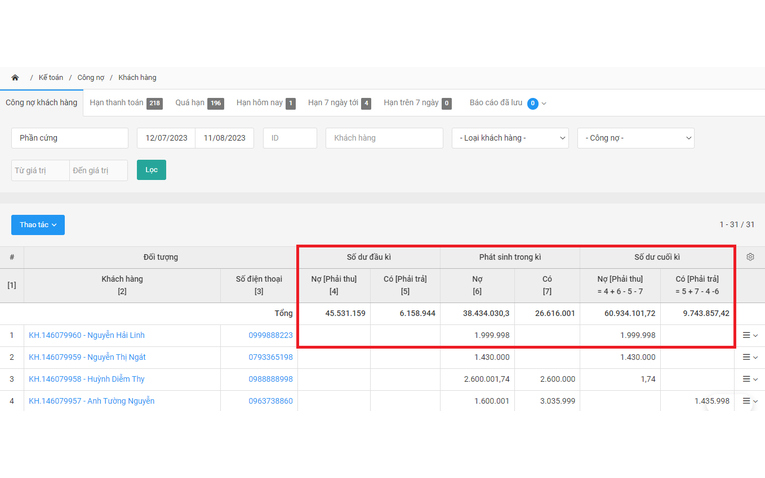Click the Số điện thoại column header
This screenshot has height=478, width=765.
[x=259, y=285]
